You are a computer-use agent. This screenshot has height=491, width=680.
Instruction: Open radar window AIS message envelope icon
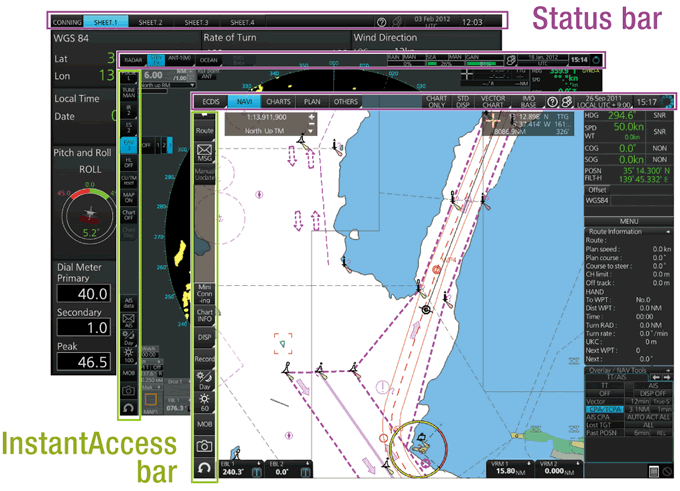pos(128,321)
